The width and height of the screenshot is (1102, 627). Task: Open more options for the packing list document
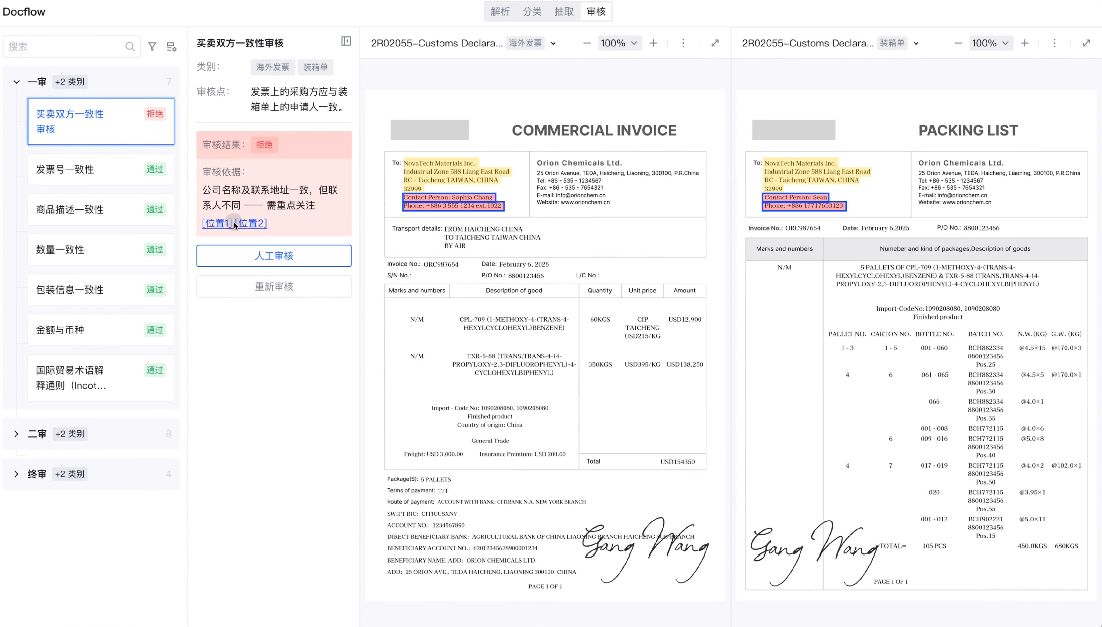point(1054,43)
